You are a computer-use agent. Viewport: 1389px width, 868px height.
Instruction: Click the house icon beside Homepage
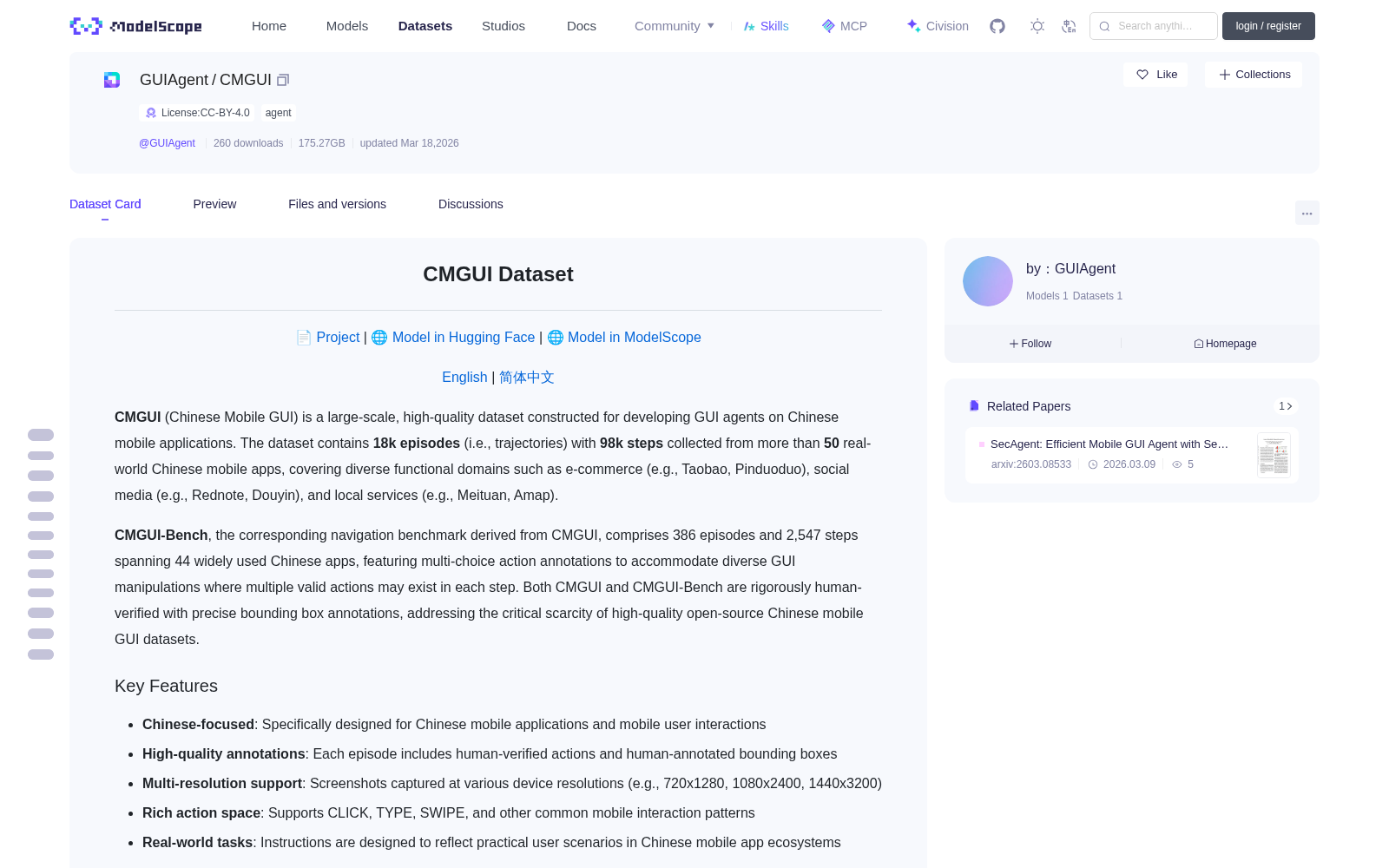[x=1199, y=344]
